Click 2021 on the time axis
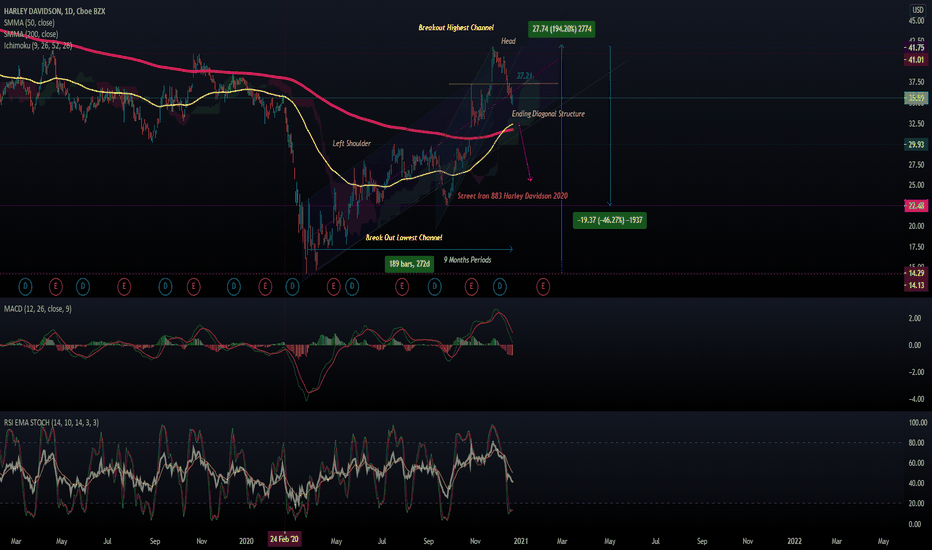The width and height of the screenshot is (932, 550). [x=521, y=541]
